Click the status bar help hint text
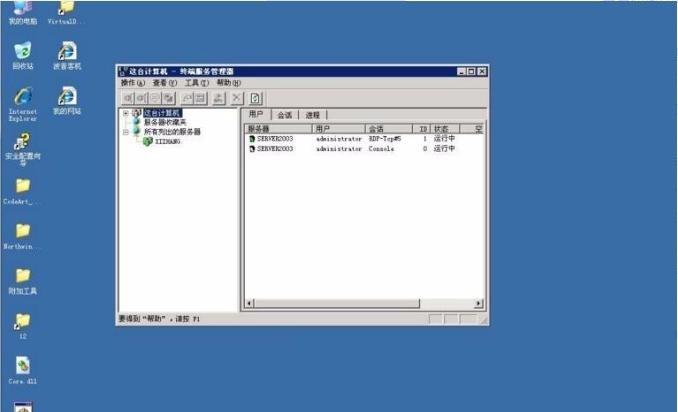Image resolution: width=678 pixels, height=412 pixels. pyautogui.click(x=159, y=319)
